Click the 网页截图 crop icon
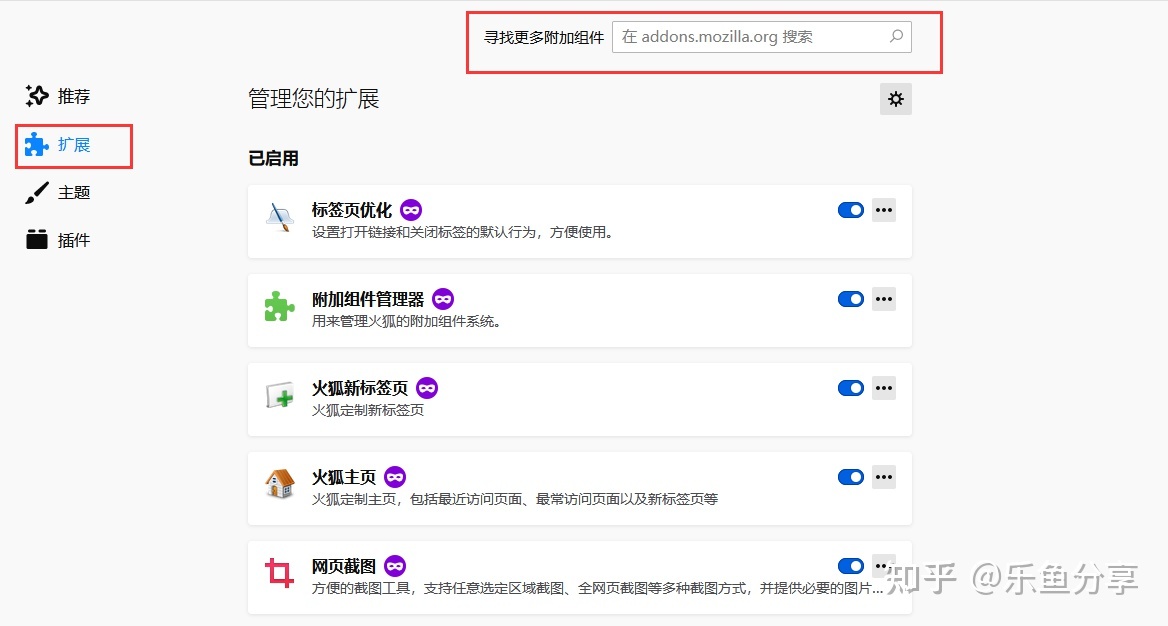Screen dimensions: 1168x626 click(279, 574)
